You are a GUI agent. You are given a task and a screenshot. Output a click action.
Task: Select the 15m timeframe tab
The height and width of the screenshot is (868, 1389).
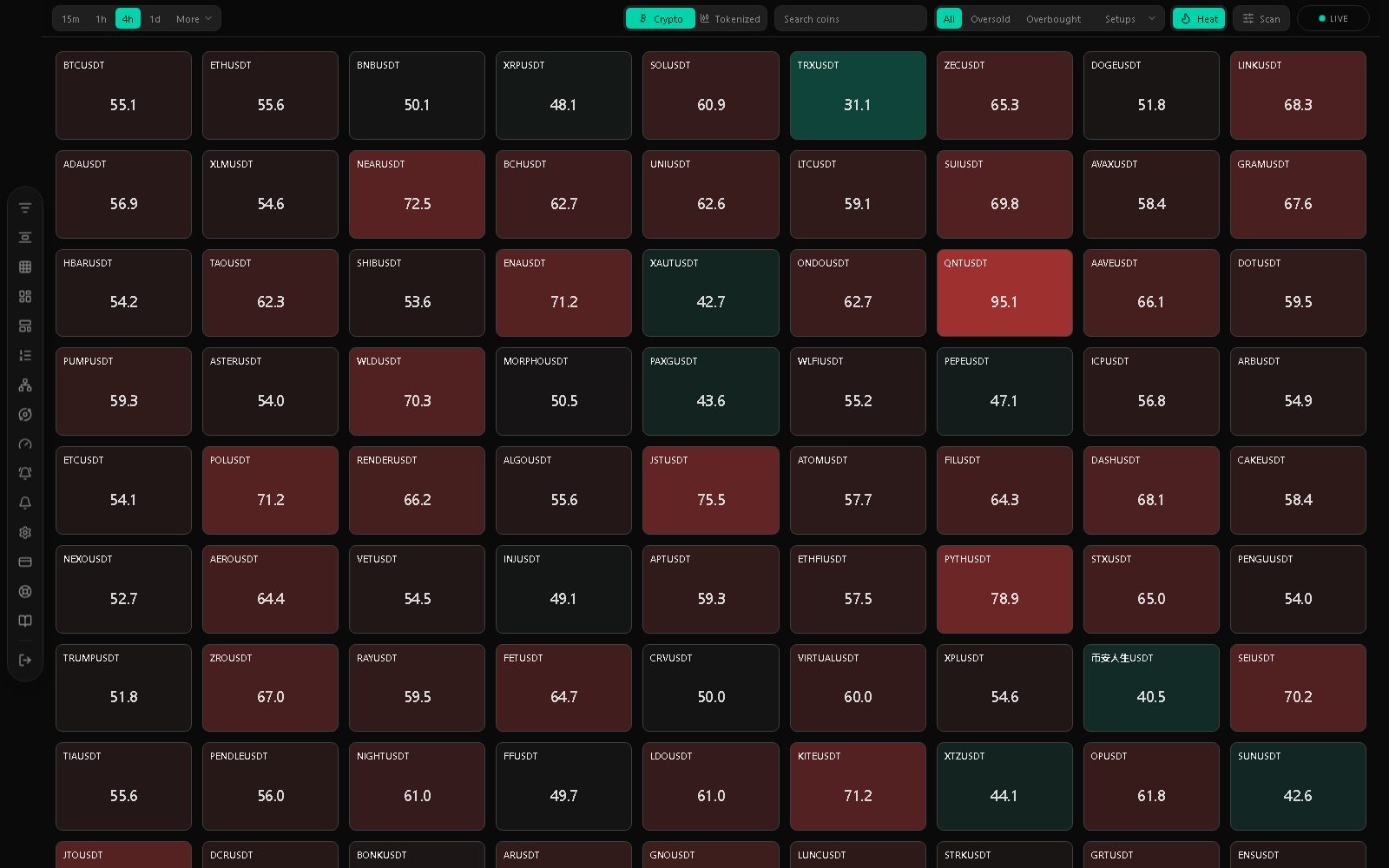pyautogui.click(x=71, y=18)
